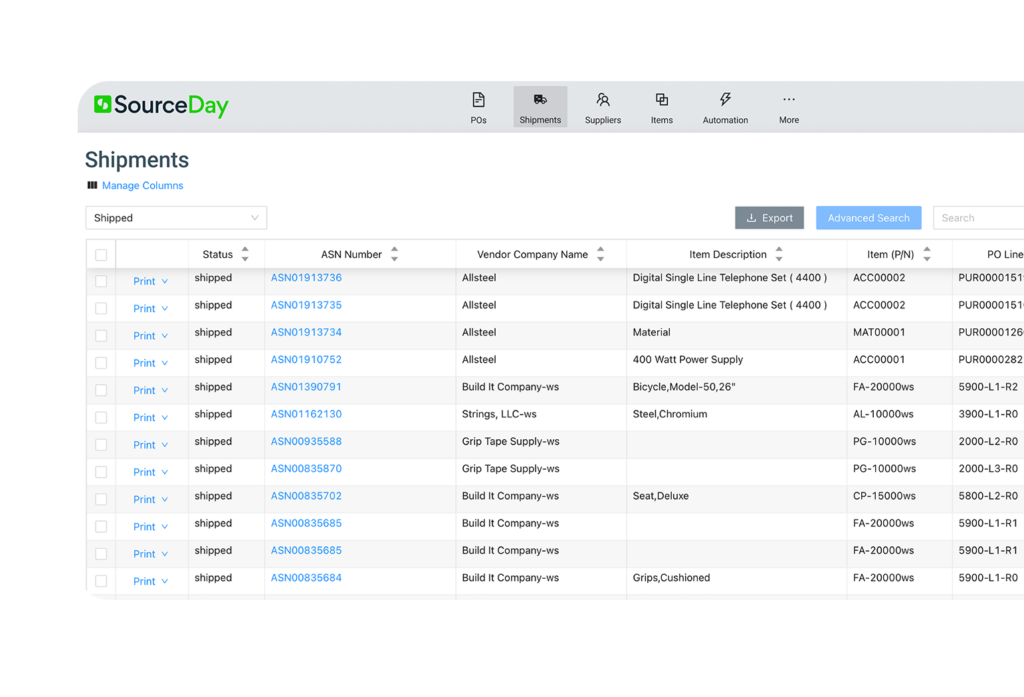
Task: Expand Print options for ASN01913735 row
Action: (150, 309)
